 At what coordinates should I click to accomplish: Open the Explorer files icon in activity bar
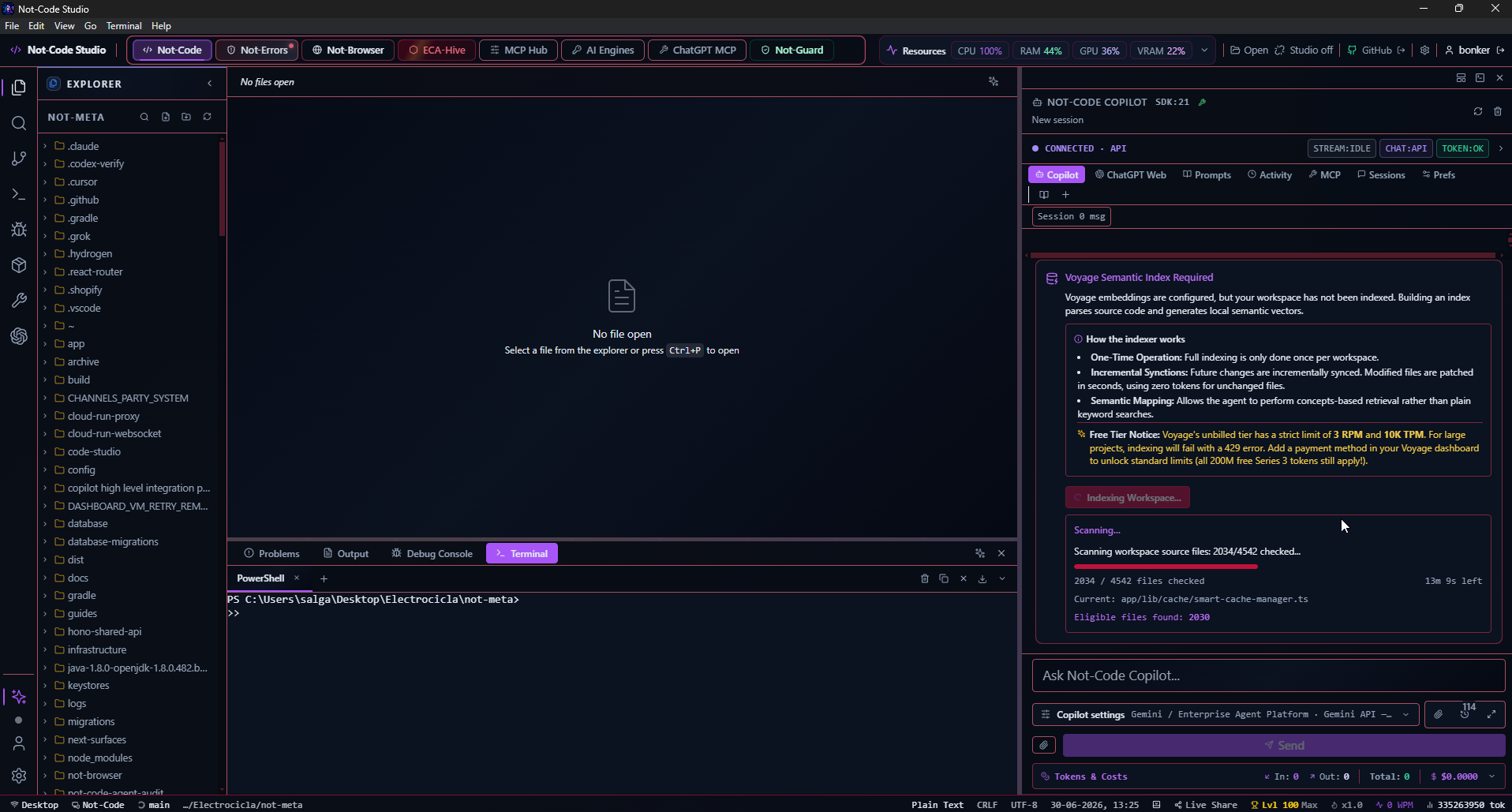click(19, 87)
